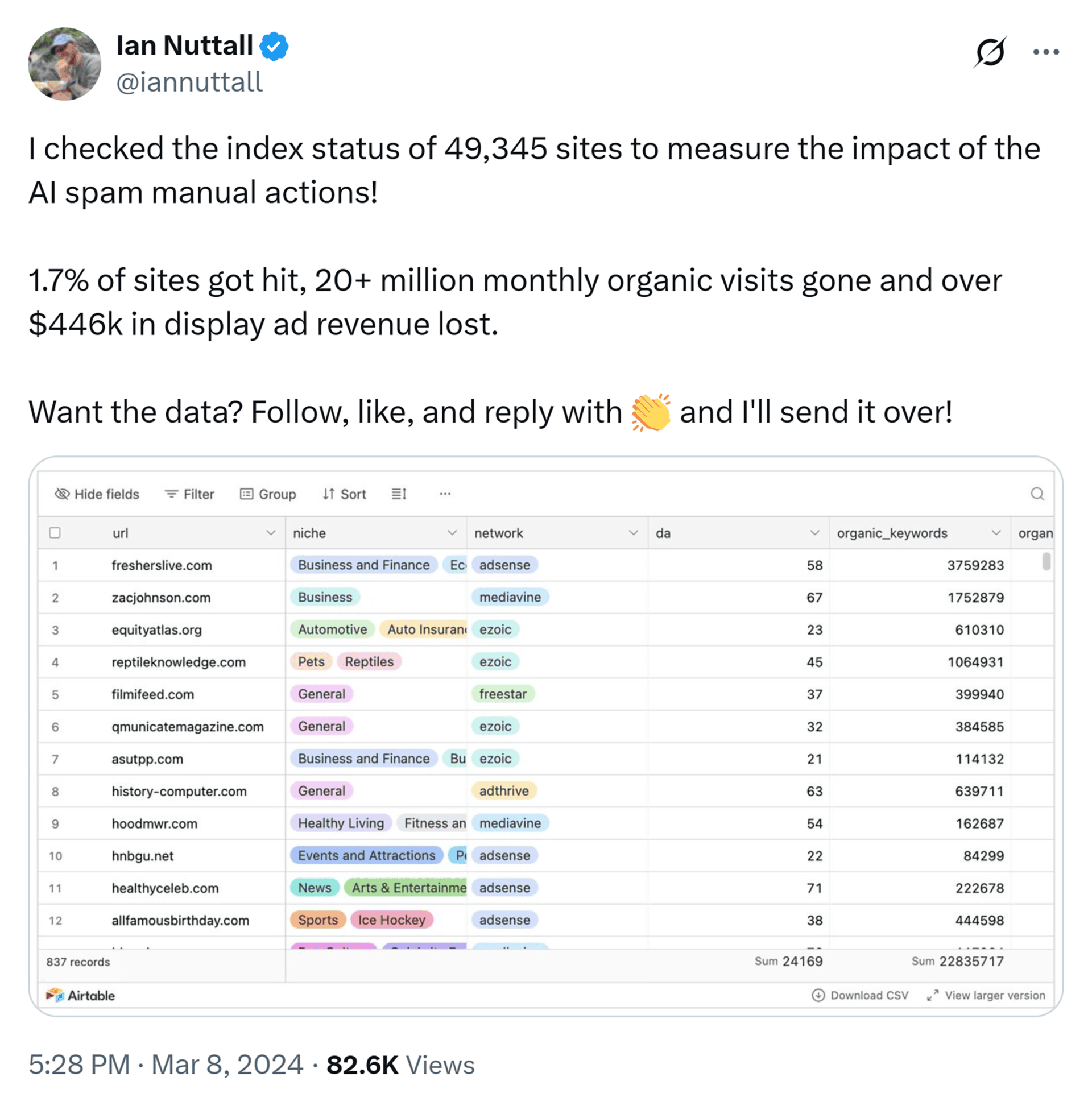Open the Group menu
This screenshot has width=1092, height=1110.
pos(268,494)
